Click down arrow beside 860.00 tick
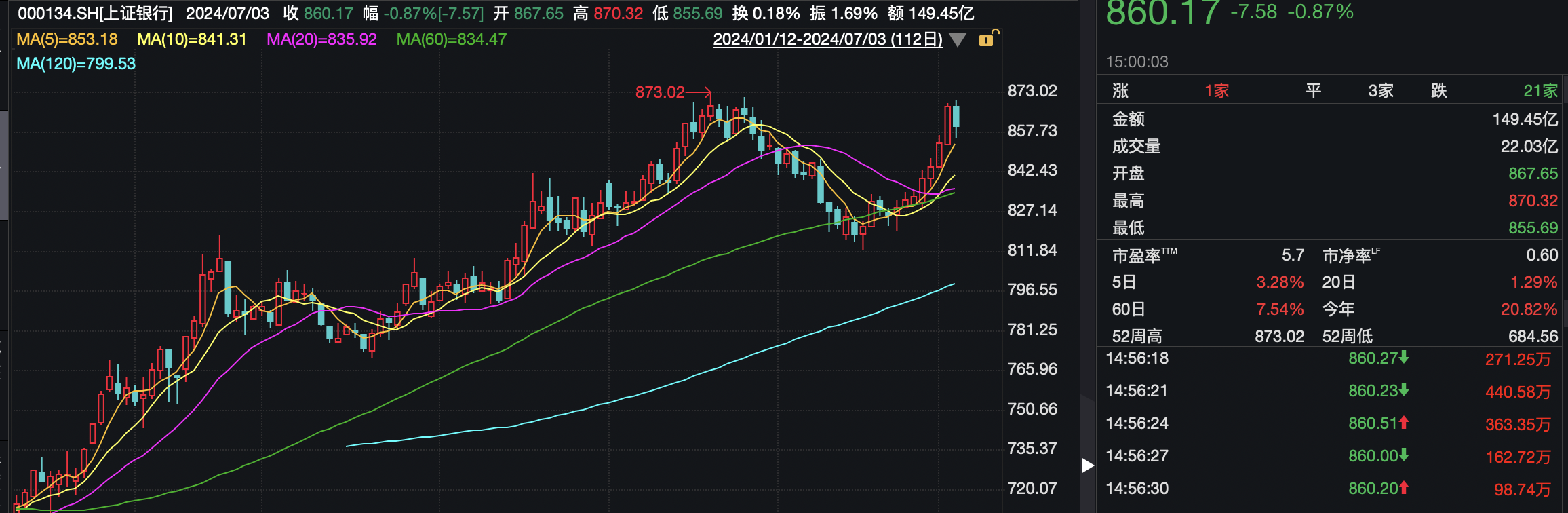 pos(1404,455)
